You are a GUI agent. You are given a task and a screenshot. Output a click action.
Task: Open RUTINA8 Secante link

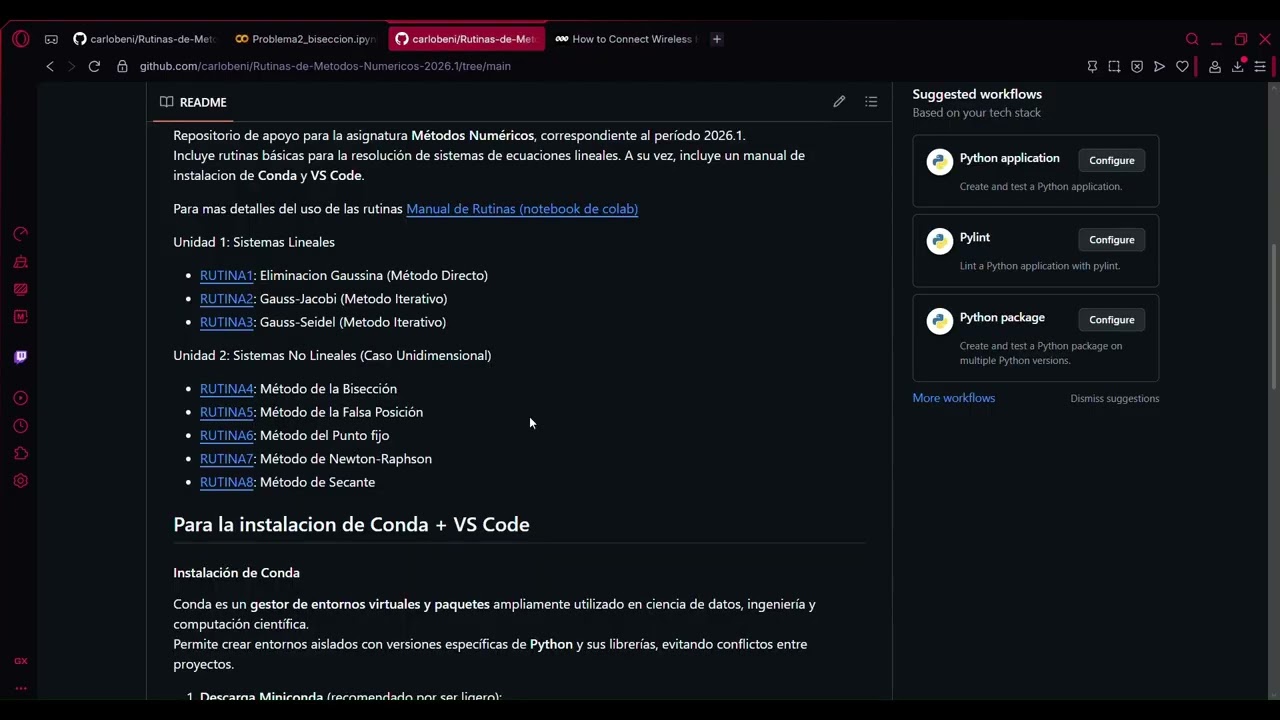[226, 482]
